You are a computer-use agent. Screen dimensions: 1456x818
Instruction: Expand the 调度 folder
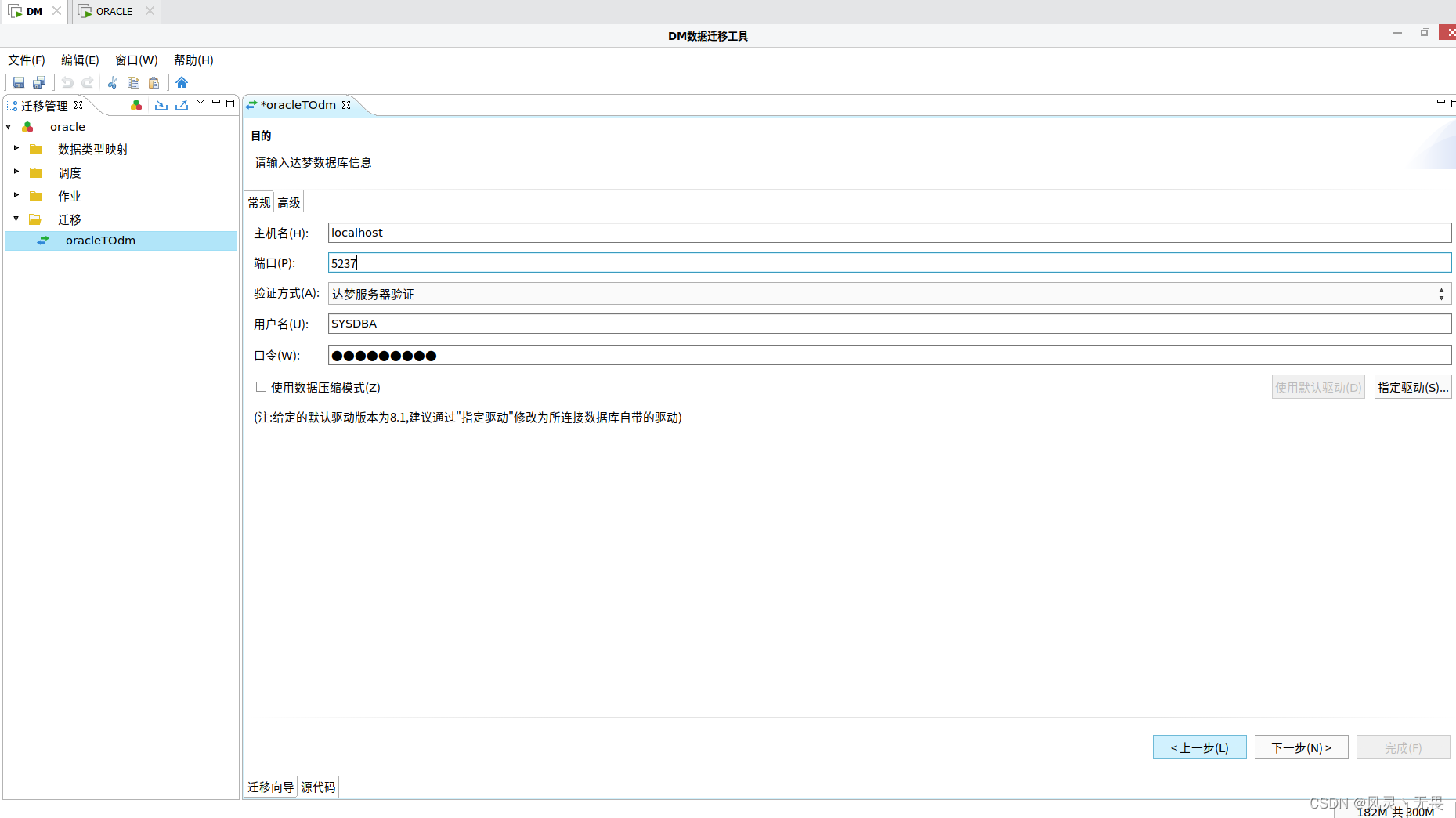pos(16,172)
